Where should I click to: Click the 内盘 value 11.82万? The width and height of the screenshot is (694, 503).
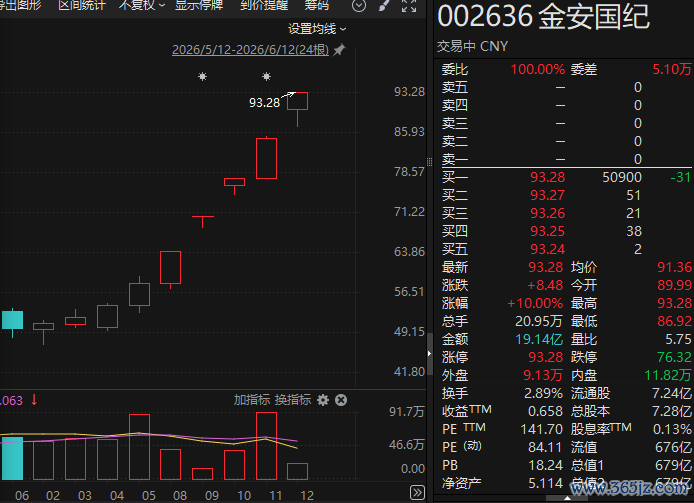667,375
